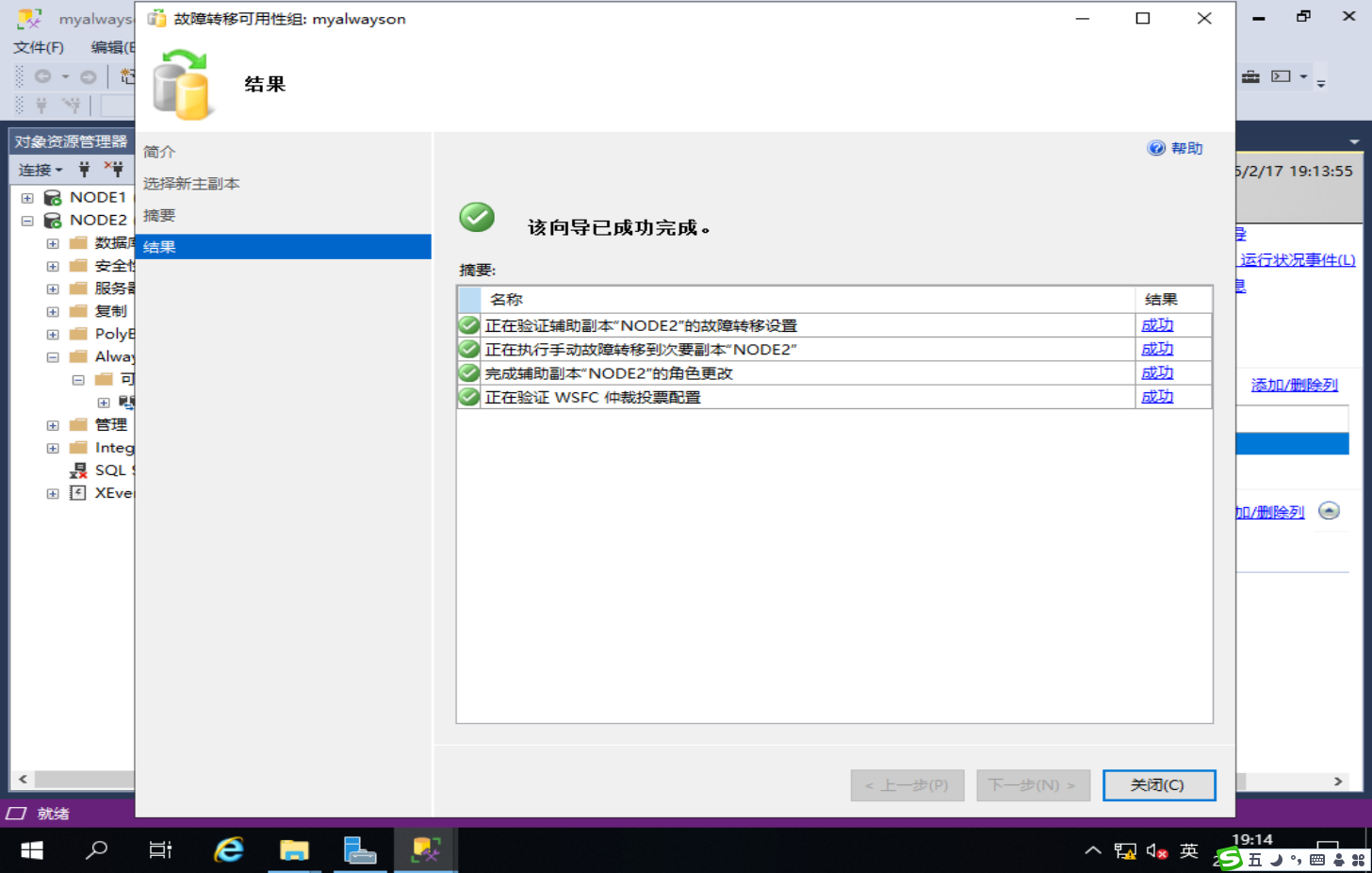Image resolution: width=1372 pixels, height=873 pixels.
Task: Expand the 安全性 folder node
Action: pyautogui.click(x=53, y=266)
